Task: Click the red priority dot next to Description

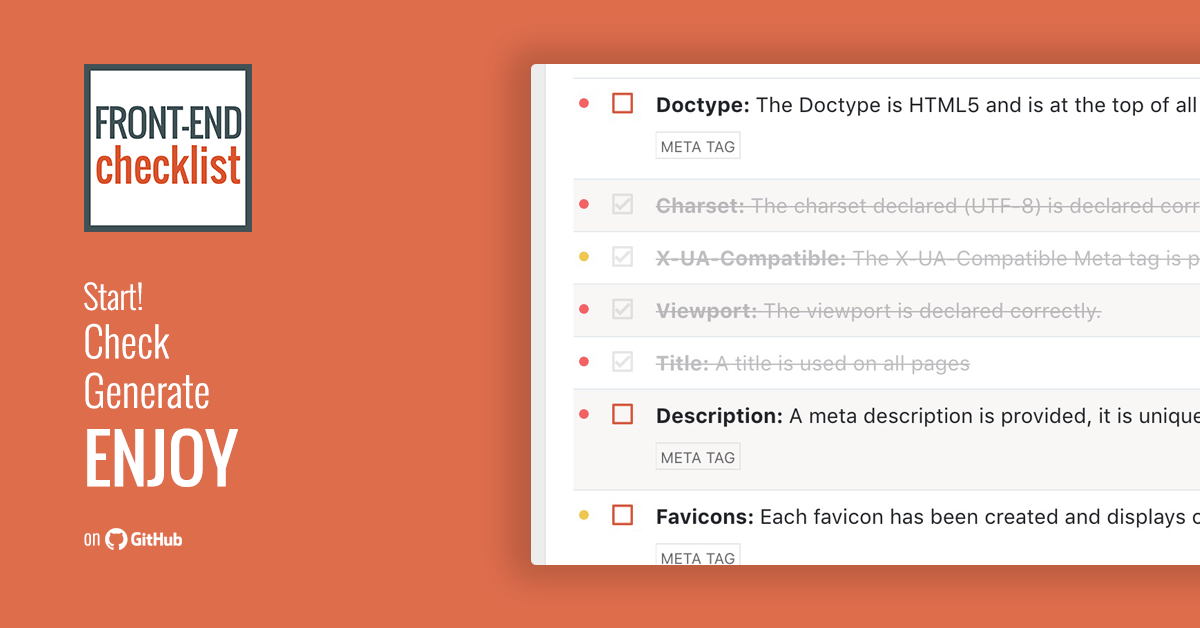Action: click(584, 412)
